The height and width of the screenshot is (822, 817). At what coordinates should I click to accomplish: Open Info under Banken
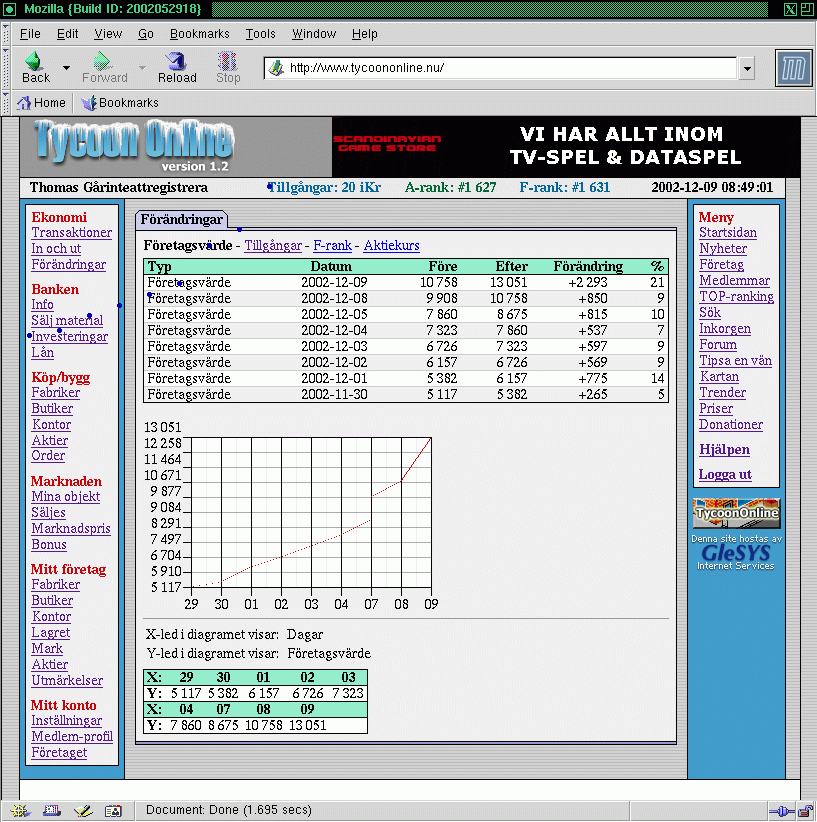pyautogui.click(x=42, y=305)
